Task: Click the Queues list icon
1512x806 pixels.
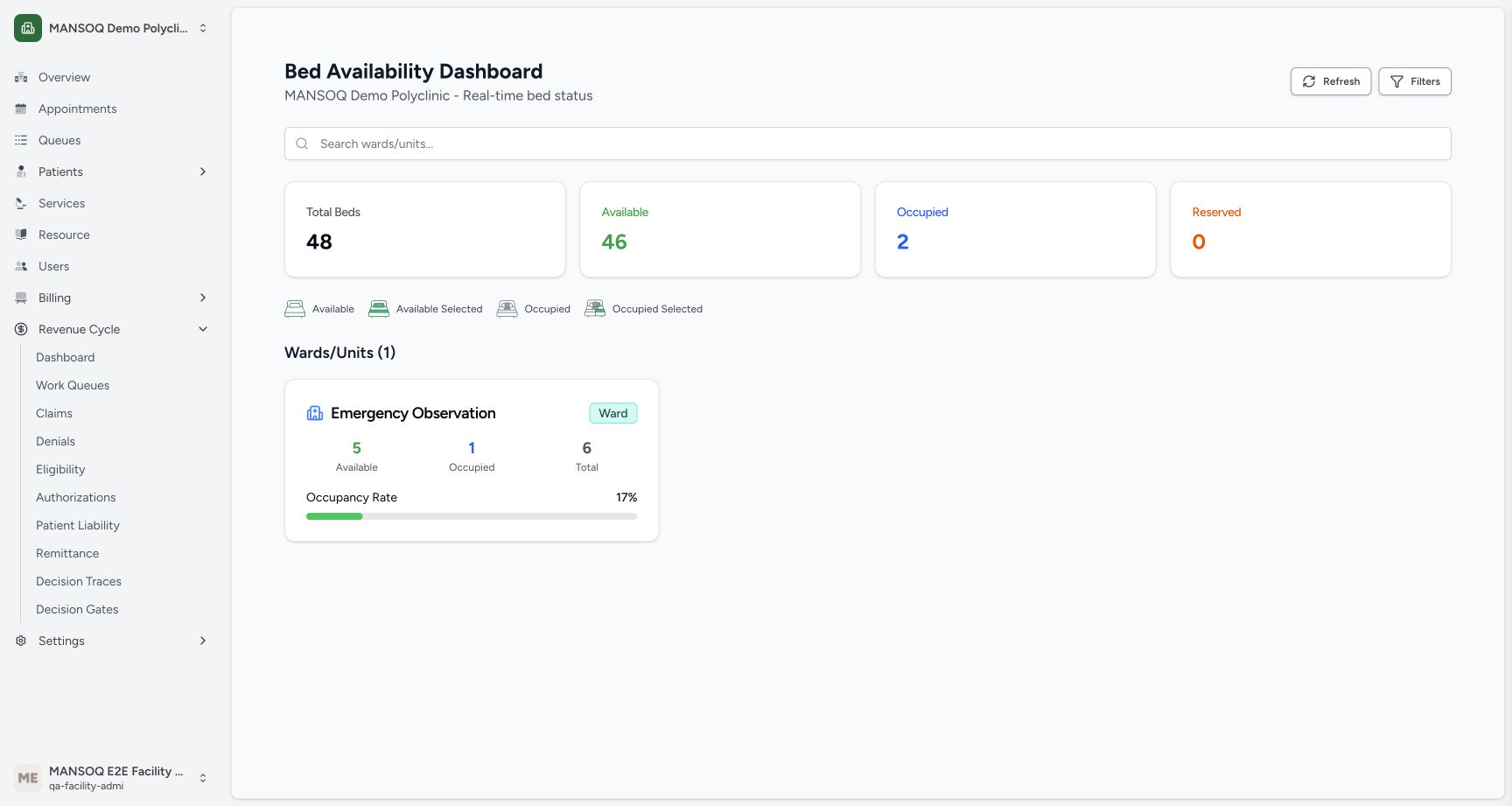Action: click(x=21, y=141)
